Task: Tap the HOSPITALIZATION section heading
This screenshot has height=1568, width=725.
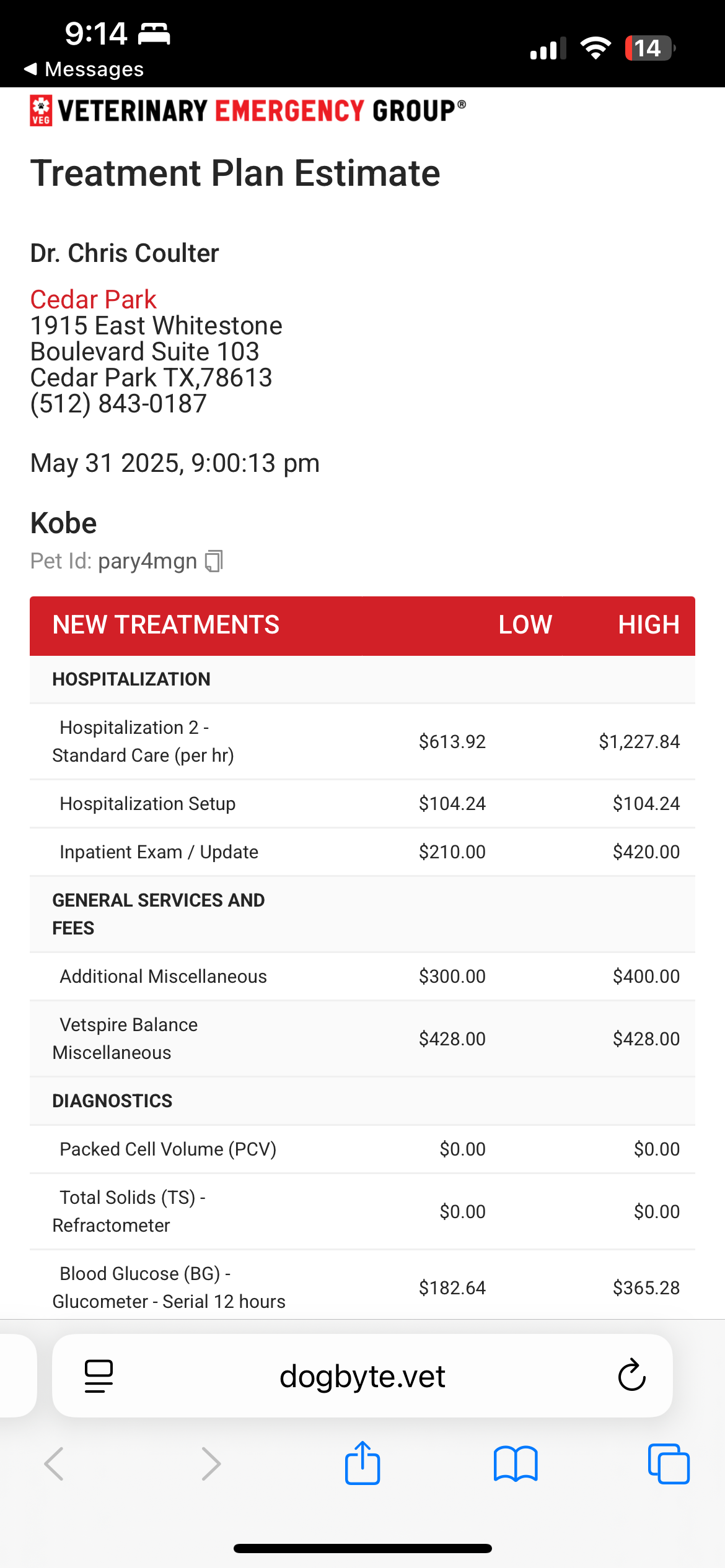Action: [x=131, y=679]
